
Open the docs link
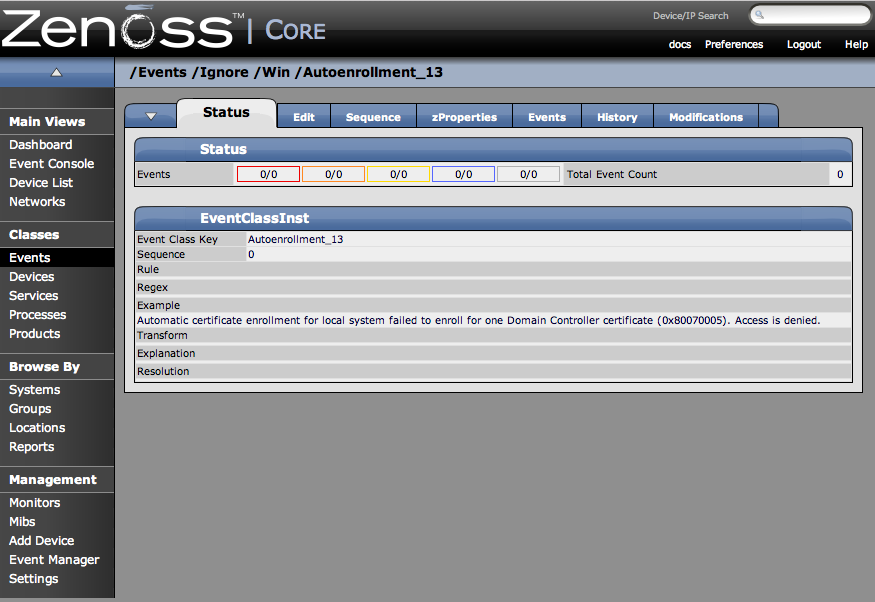tap(680, 45)
